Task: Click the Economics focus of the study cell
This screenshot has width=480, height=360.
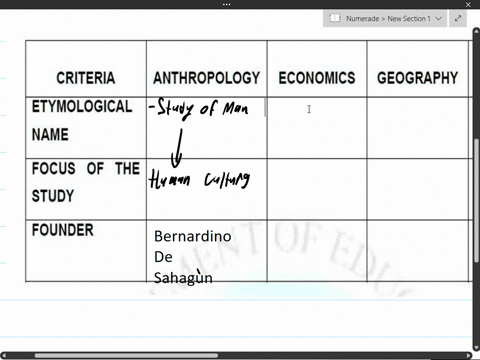Action: coord(317,189)
